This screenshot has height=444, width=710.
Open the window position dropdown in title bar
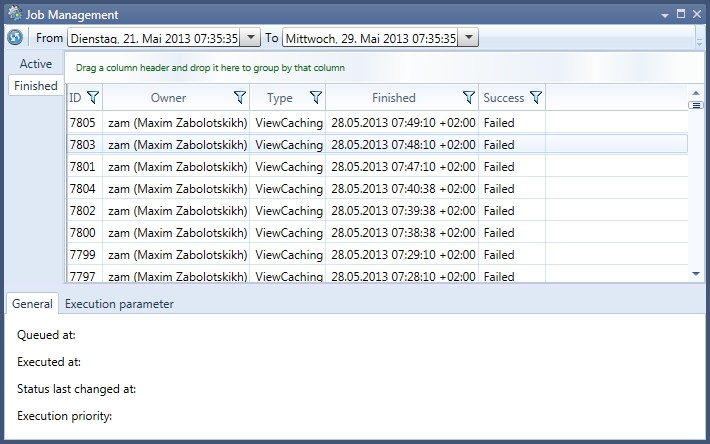[665, 15]
